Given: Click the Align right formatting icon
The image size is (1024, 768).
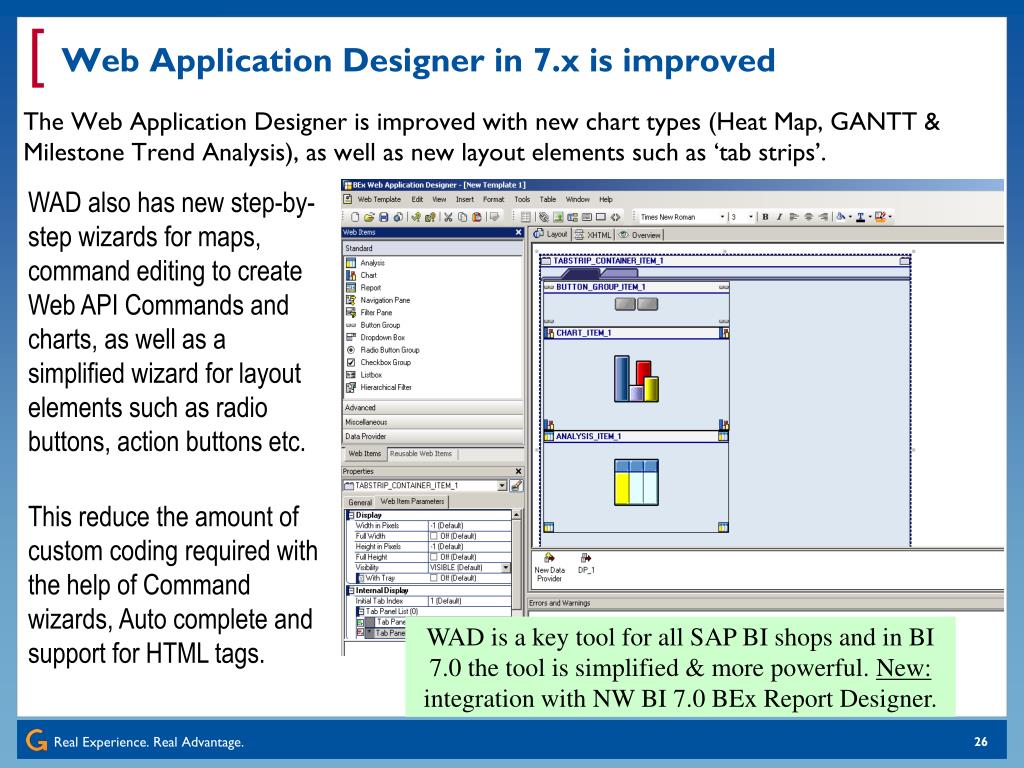Looking at the screenshot, I should [x=823, y=217].
